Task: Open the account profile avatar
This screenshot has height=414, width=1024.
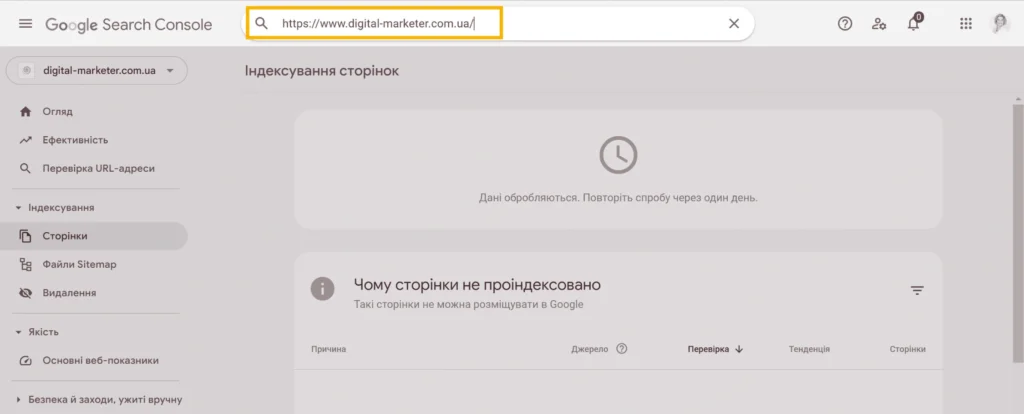Action: point(1000,24)
